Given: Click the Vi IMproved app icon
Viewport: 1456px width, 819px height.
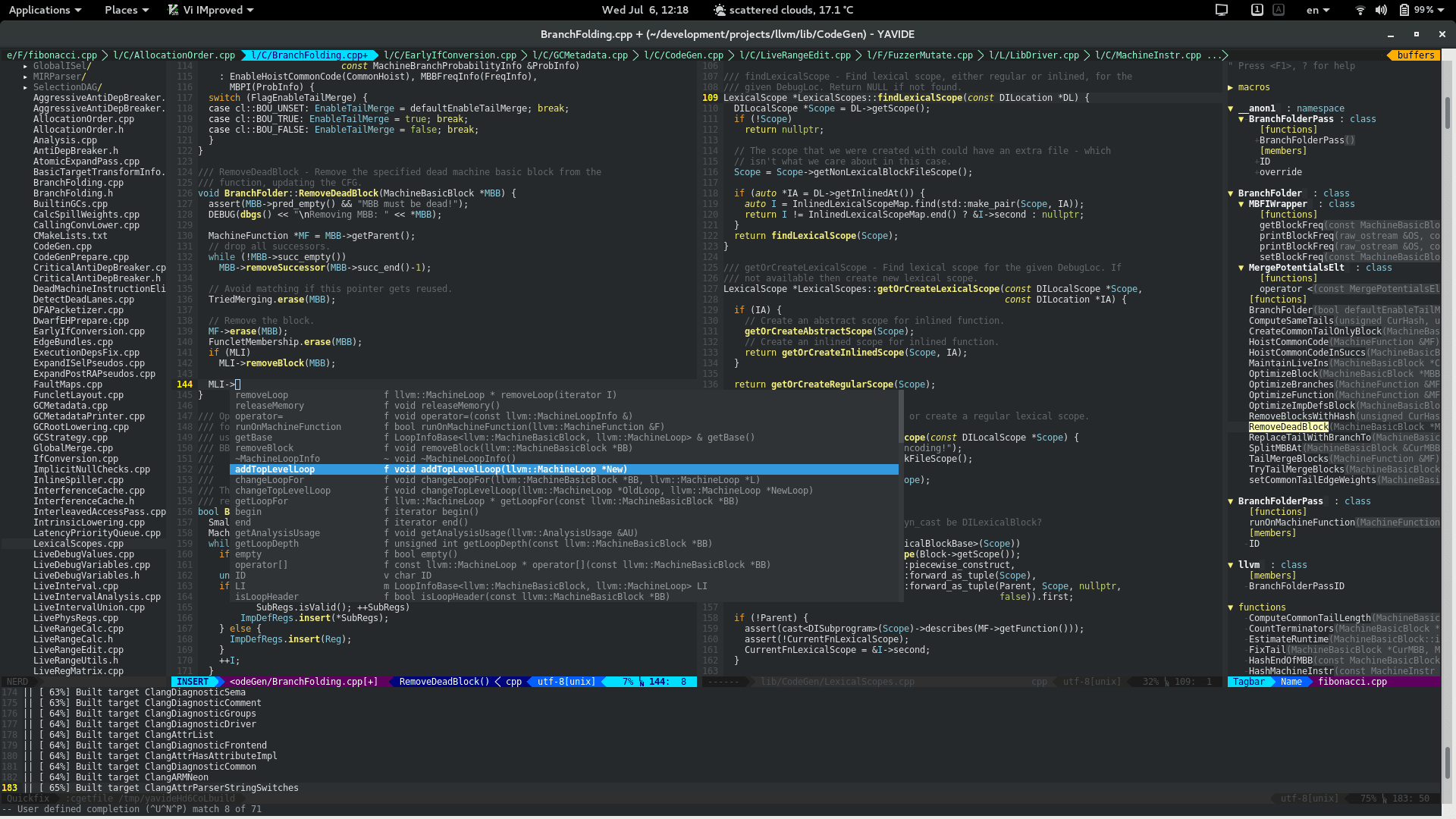Looking at the screenshot, I should point(174,10).
